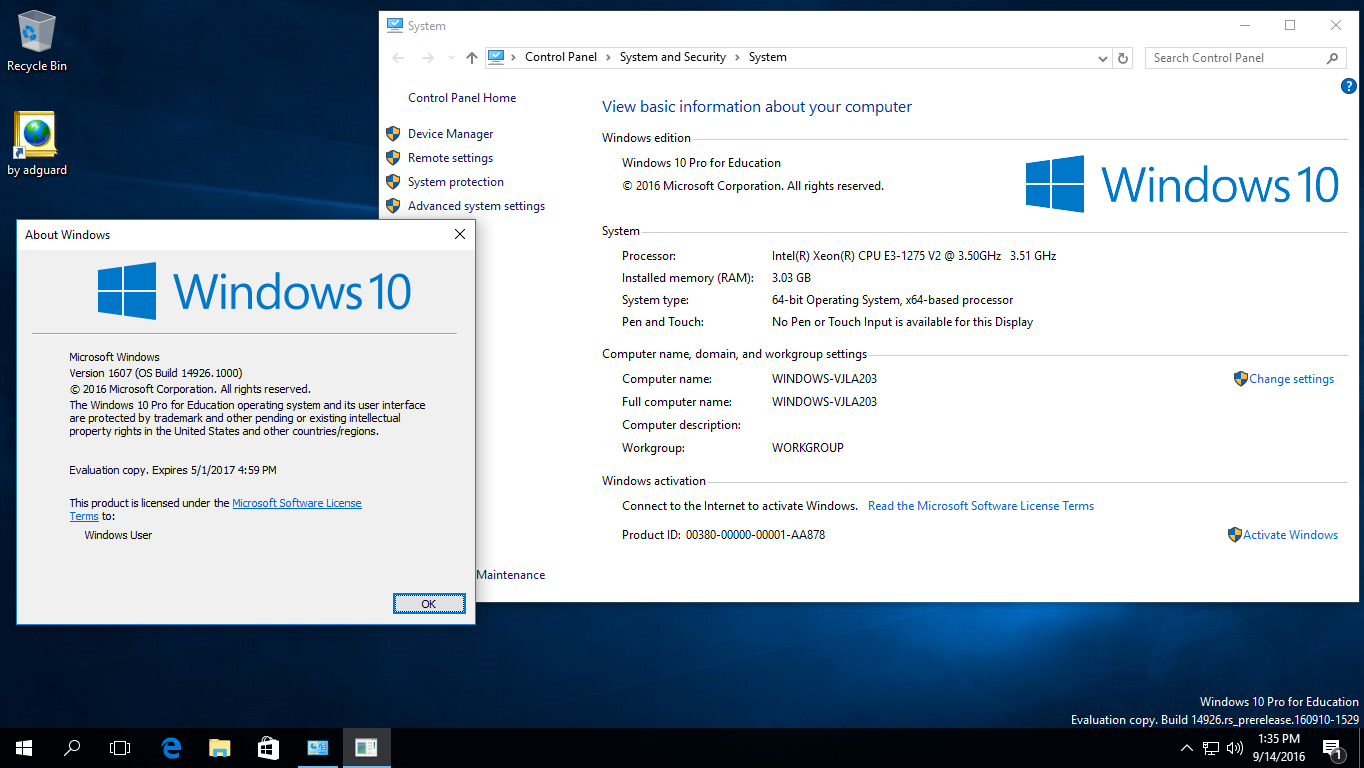
Task: Open System protection
Action: point(456,182)
